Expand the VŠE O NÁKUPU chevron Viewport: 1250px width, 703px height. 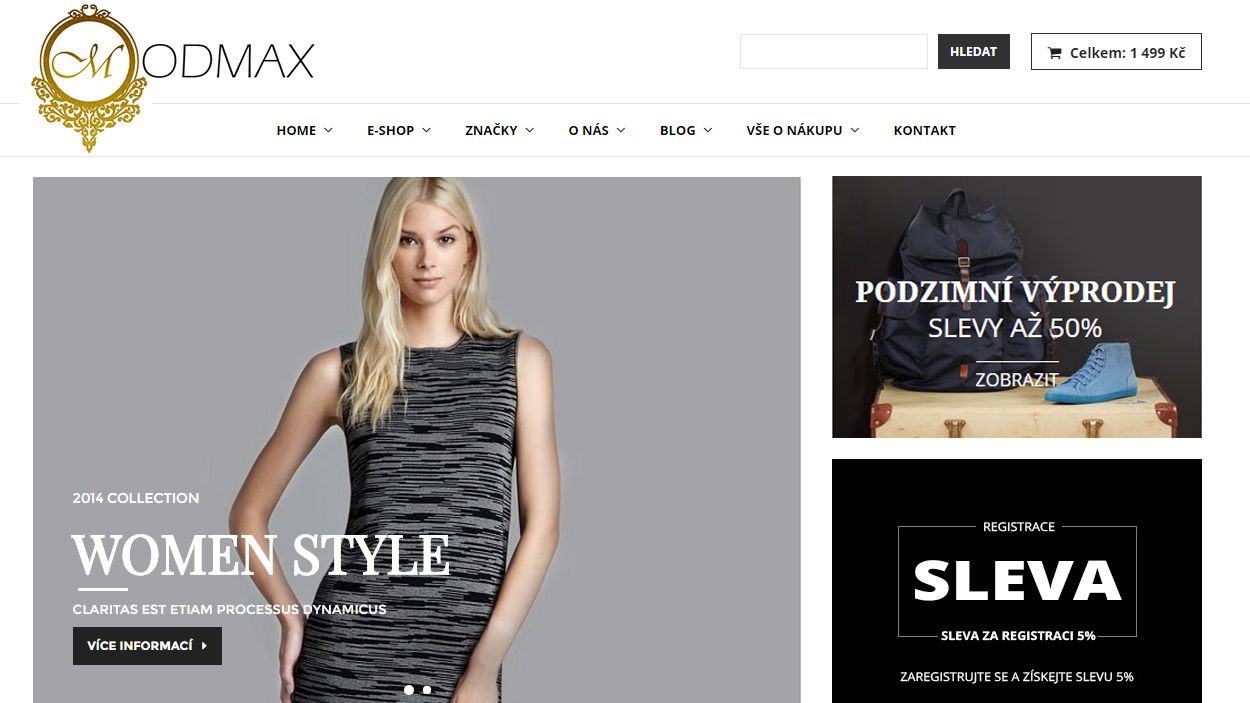pos(855,131)
